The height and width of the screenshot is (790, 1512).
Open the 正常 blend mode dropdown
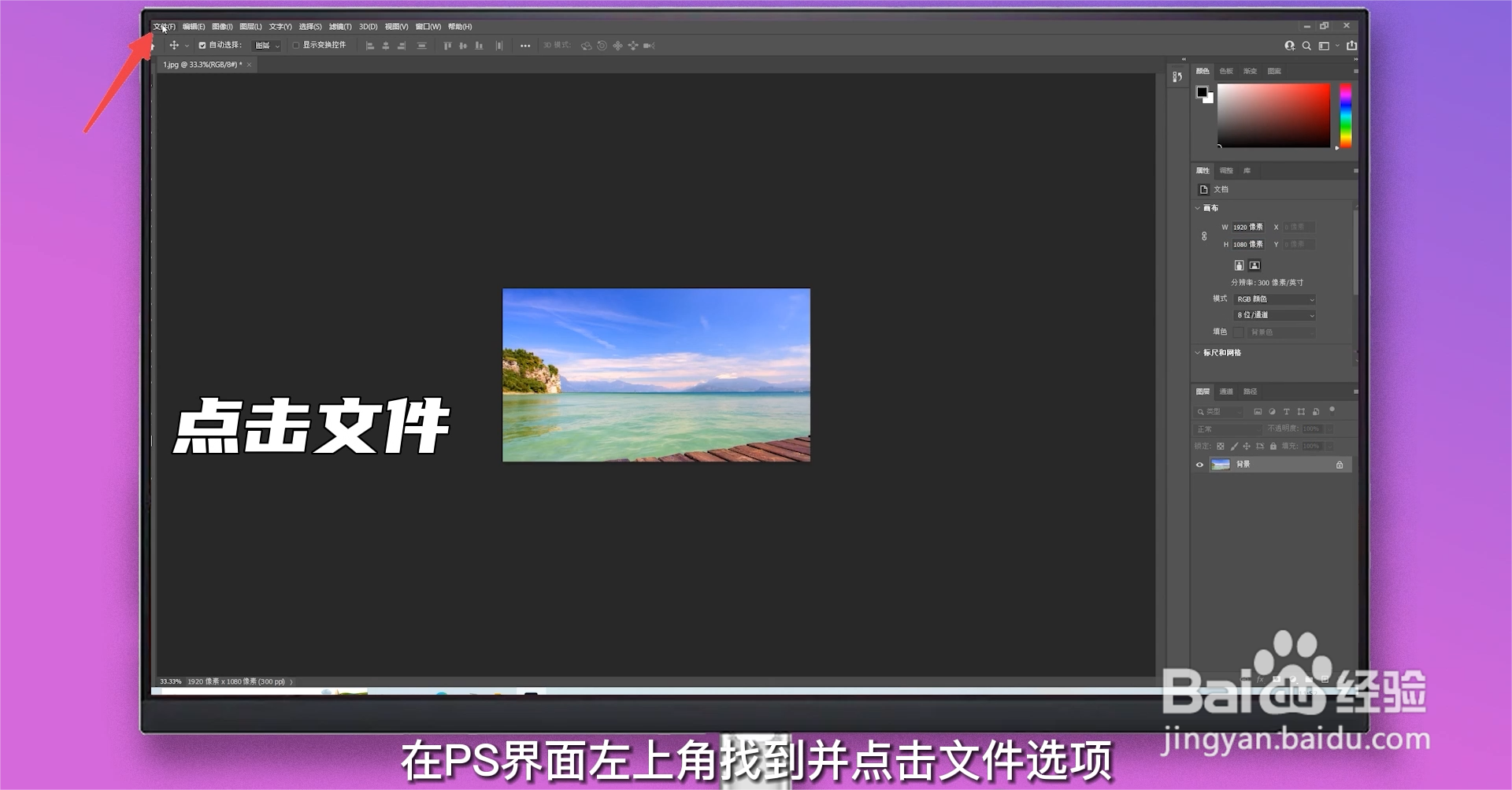point(1227,429)
